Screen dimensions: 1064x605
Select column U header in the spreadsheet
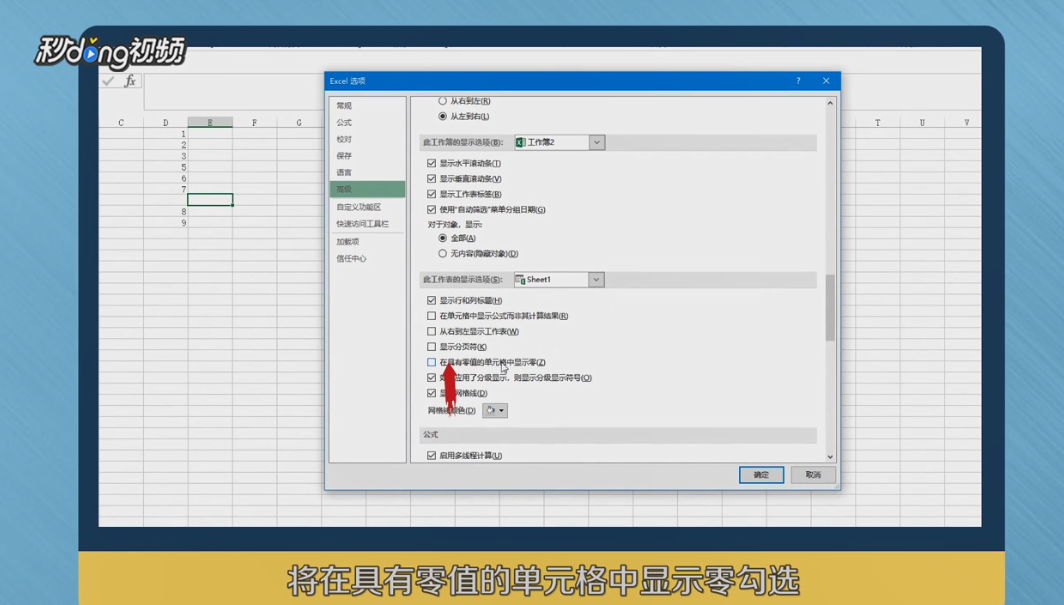[922, 123]
